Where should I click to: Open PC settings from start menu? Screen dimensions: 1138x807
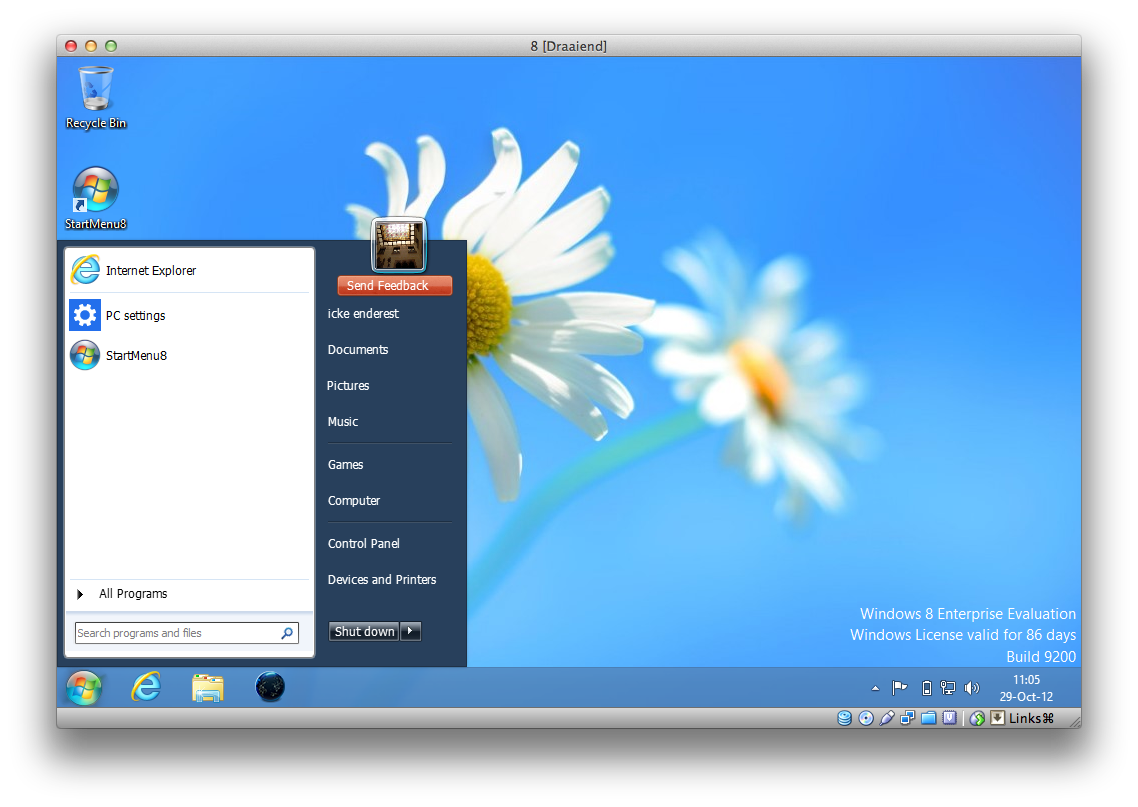(135, 316)
